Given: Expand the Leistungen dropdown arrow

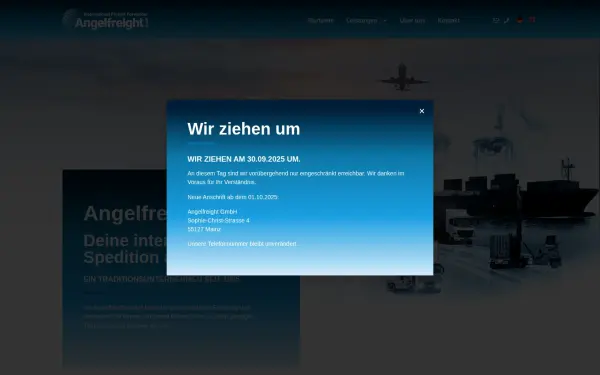Looking at the screenshot, I should 385,21.
